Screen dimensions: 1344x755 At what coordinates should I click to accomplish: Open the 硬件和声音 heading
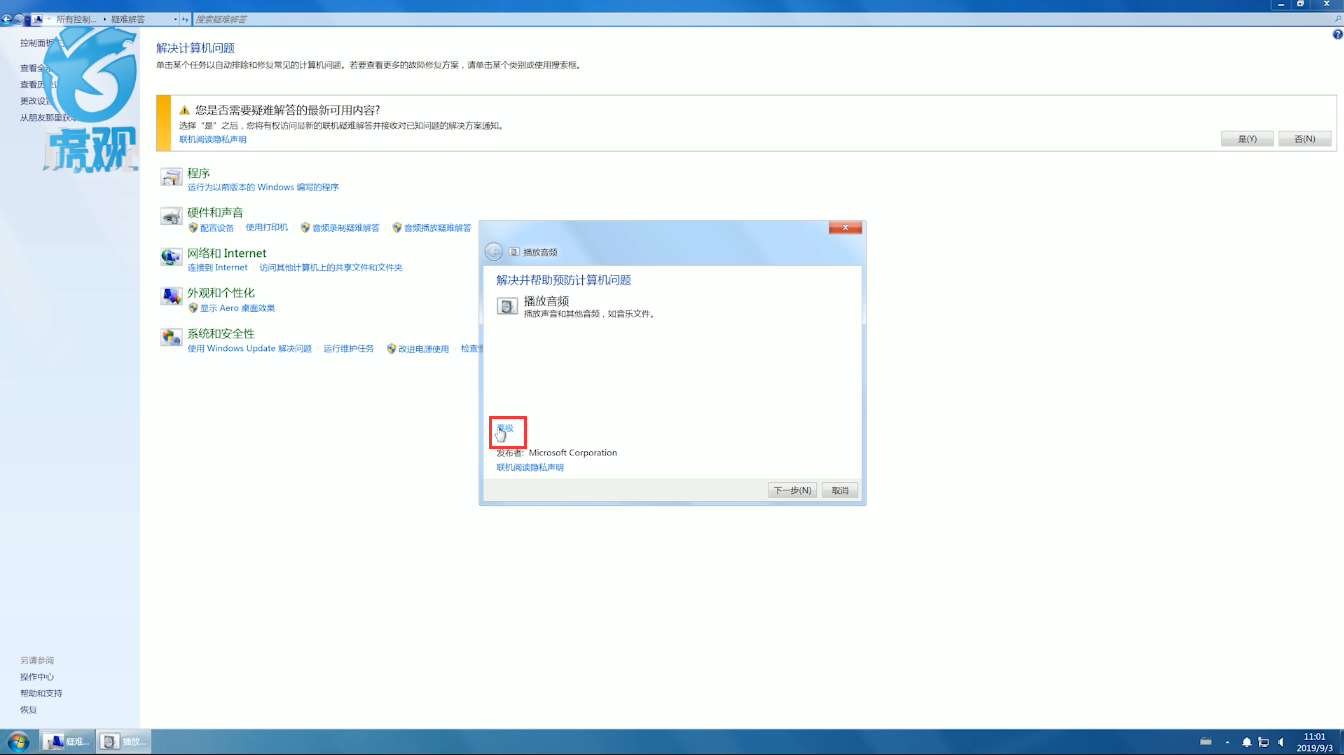click(x=215, y=212)
